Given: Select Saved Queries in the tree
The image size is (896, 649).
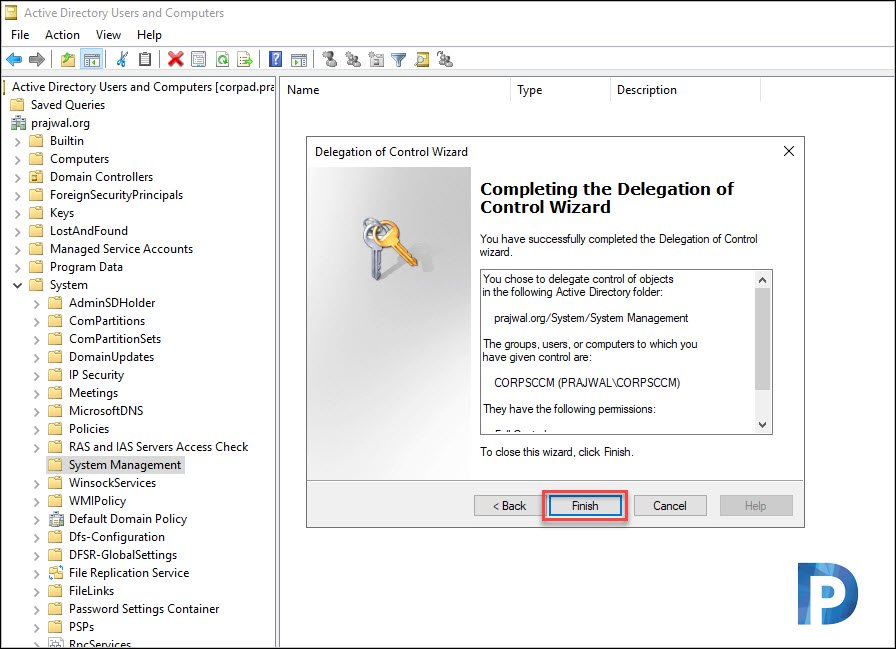Looking at the screenshot, I should pyautogui.click(x=67, y=105).
